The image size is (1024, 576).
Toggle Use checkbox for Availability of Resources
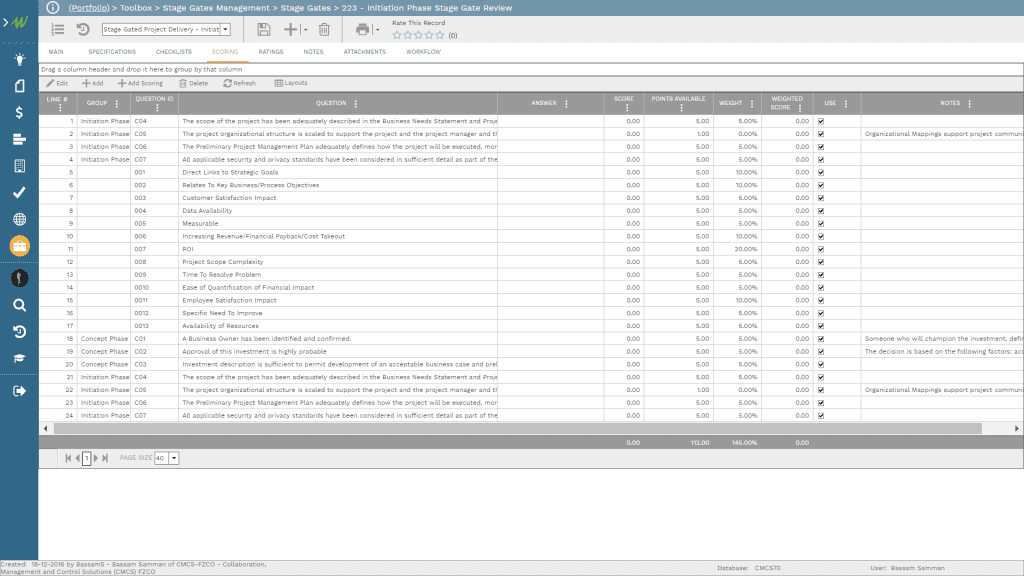[x=821, y=326]
